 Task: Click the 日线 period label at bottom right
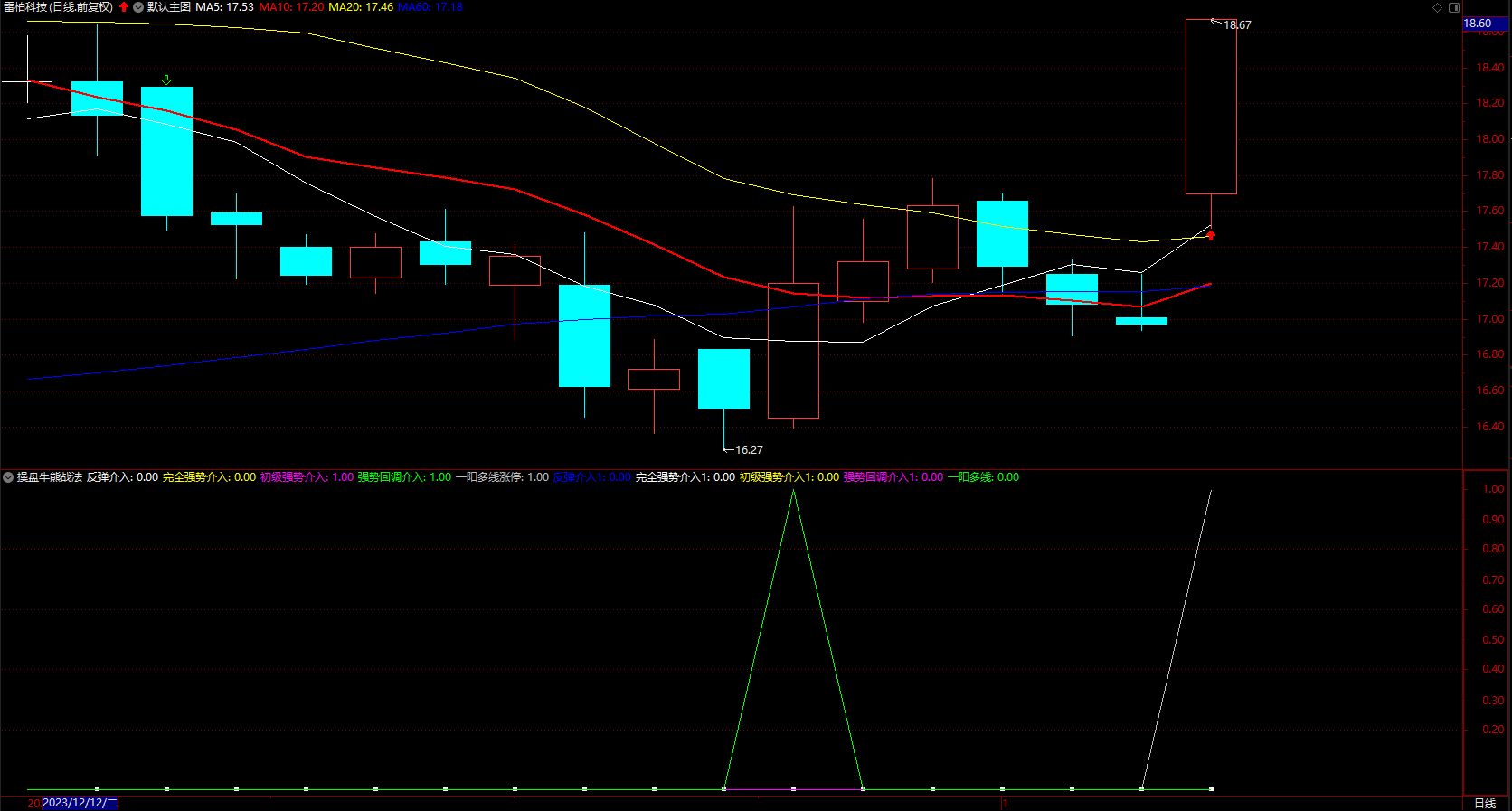(1485, 803)
